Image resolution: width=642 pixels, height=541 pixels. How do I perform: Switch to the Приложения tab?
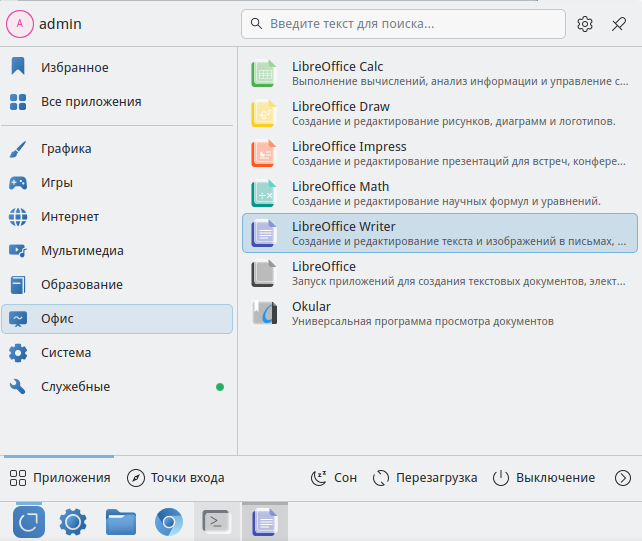60,478
